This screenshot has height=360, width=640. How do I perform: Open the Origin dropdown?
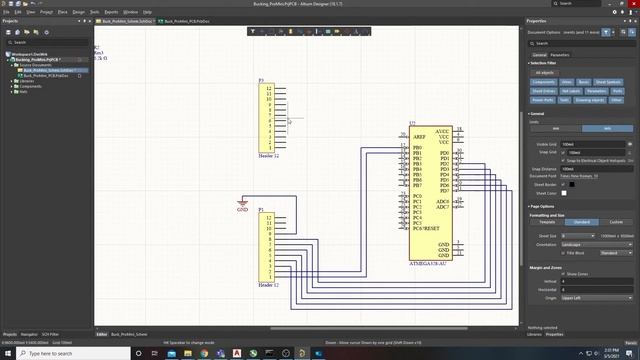[x=597, y=298]
